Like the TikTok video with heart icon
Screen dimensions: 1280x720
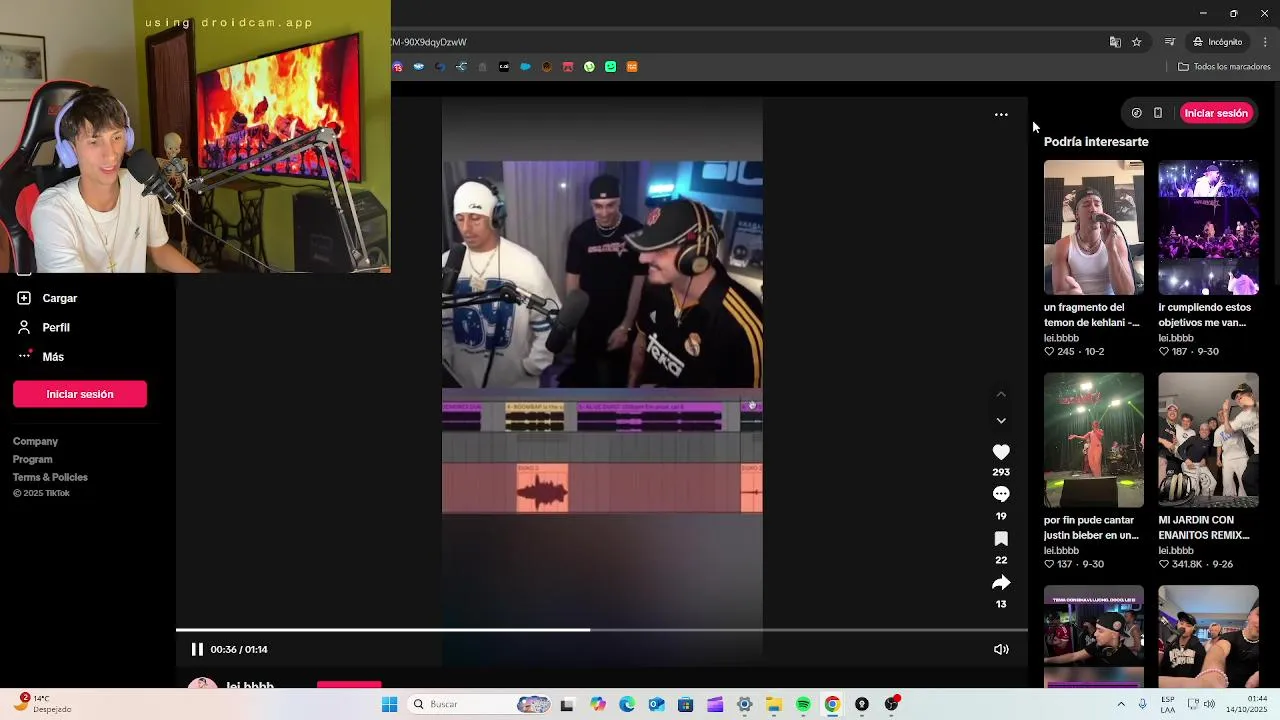pos(1001,452)
